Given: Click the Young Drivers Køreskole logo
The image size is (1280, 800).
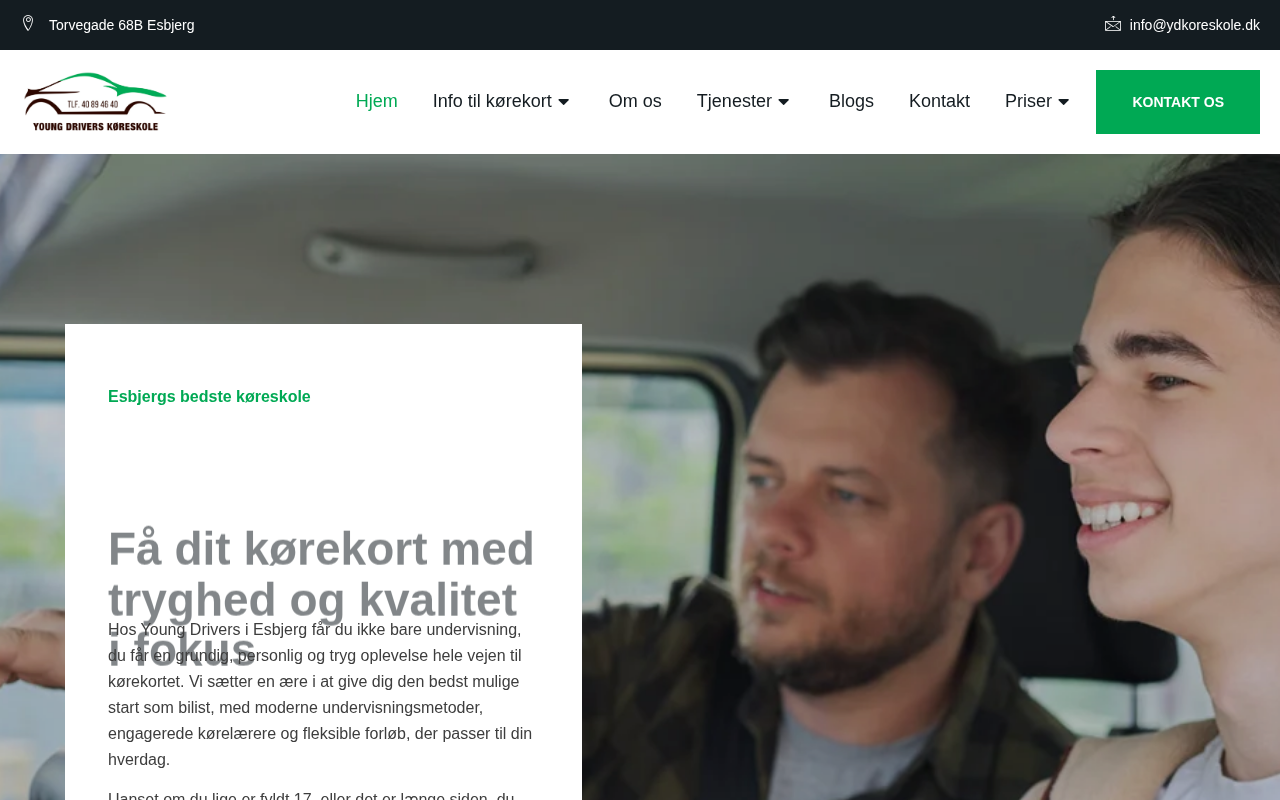Looking at the screenshot, I should [x=96, y=102].
